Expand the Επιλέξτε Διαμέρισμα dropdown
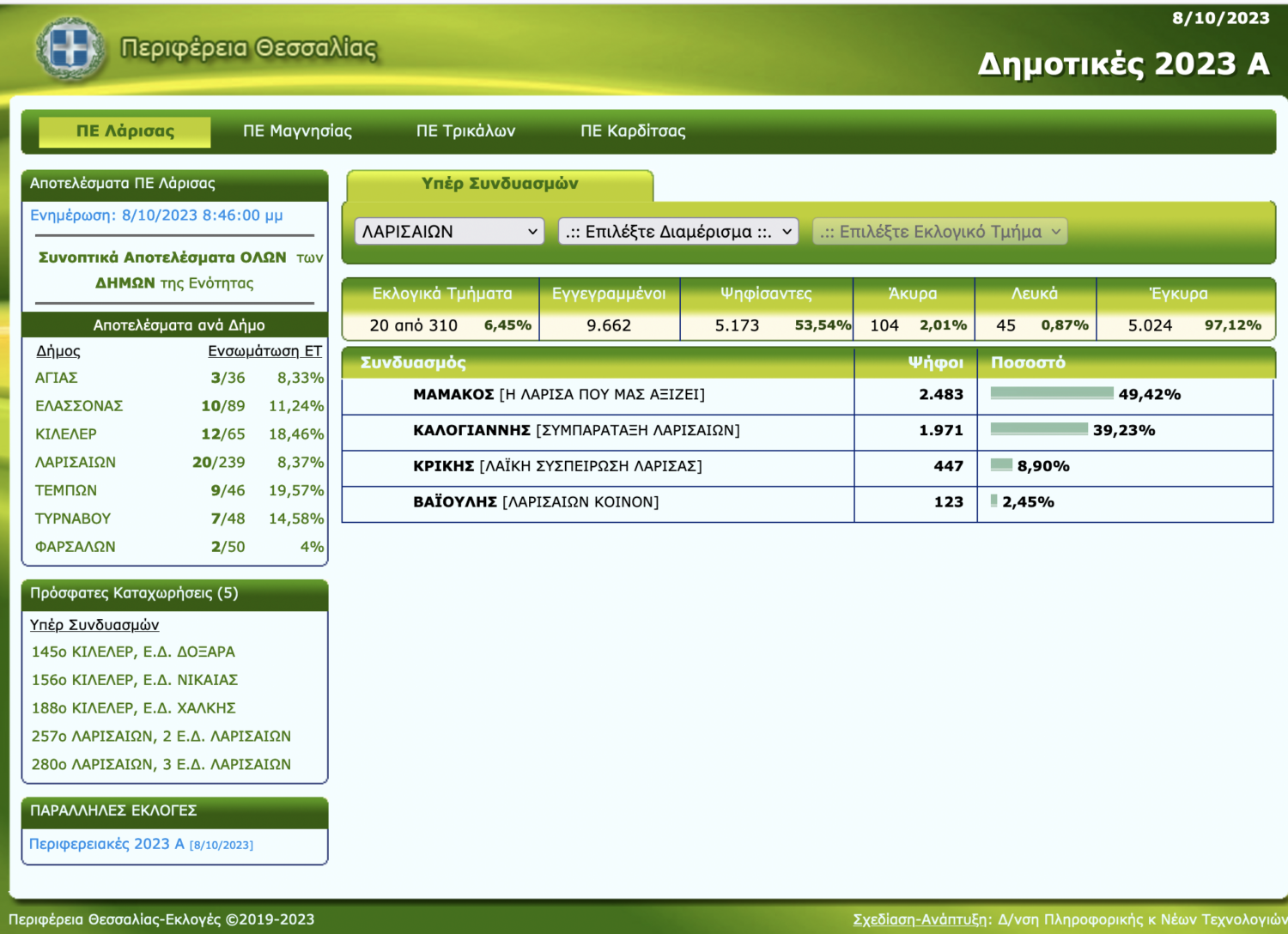This screenshot has width=1288, height=934. (677, 232)
